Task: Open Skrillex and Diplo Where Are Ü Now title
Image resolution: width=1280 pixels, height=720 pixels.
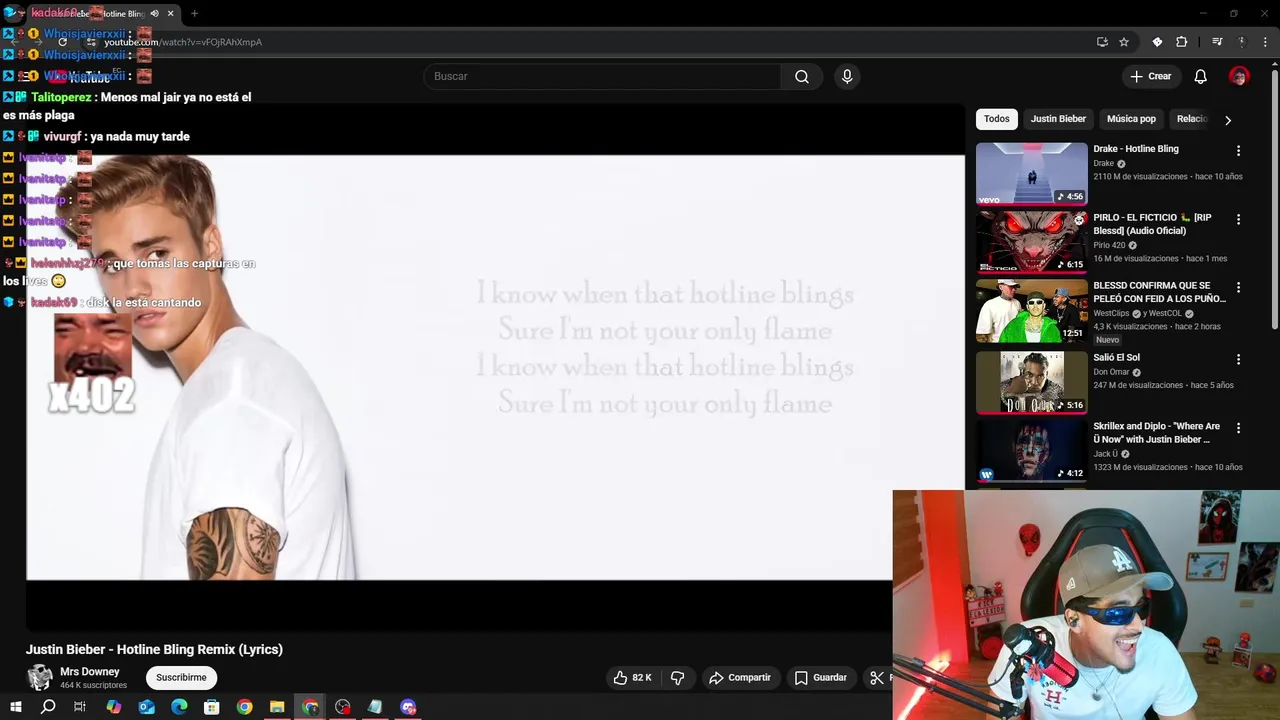Action: point(1157,433)
